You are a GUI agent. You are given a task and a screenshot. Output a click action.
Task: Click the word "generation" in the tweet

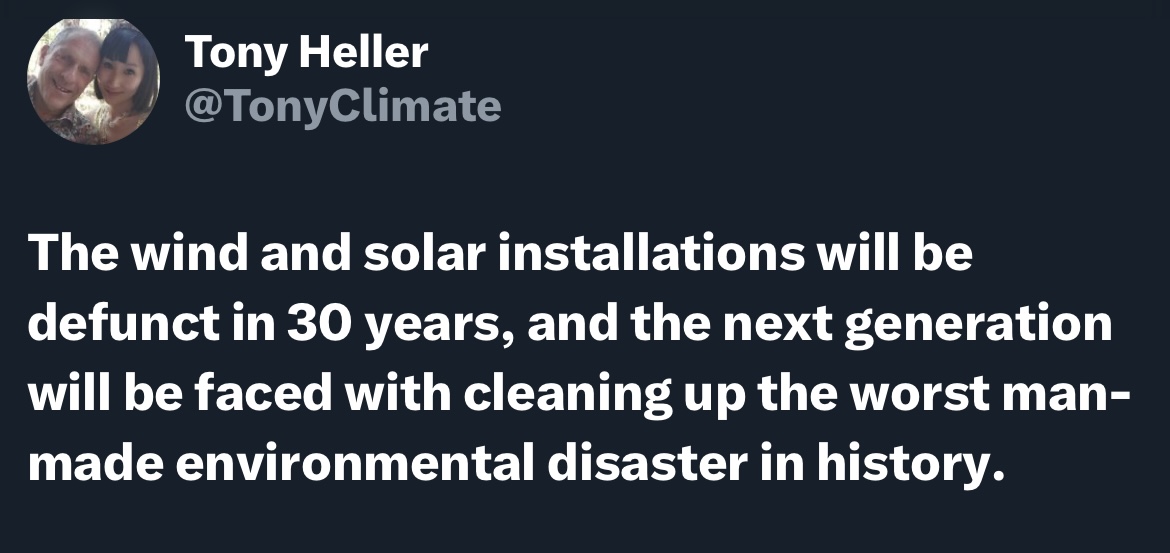[977, 325]
